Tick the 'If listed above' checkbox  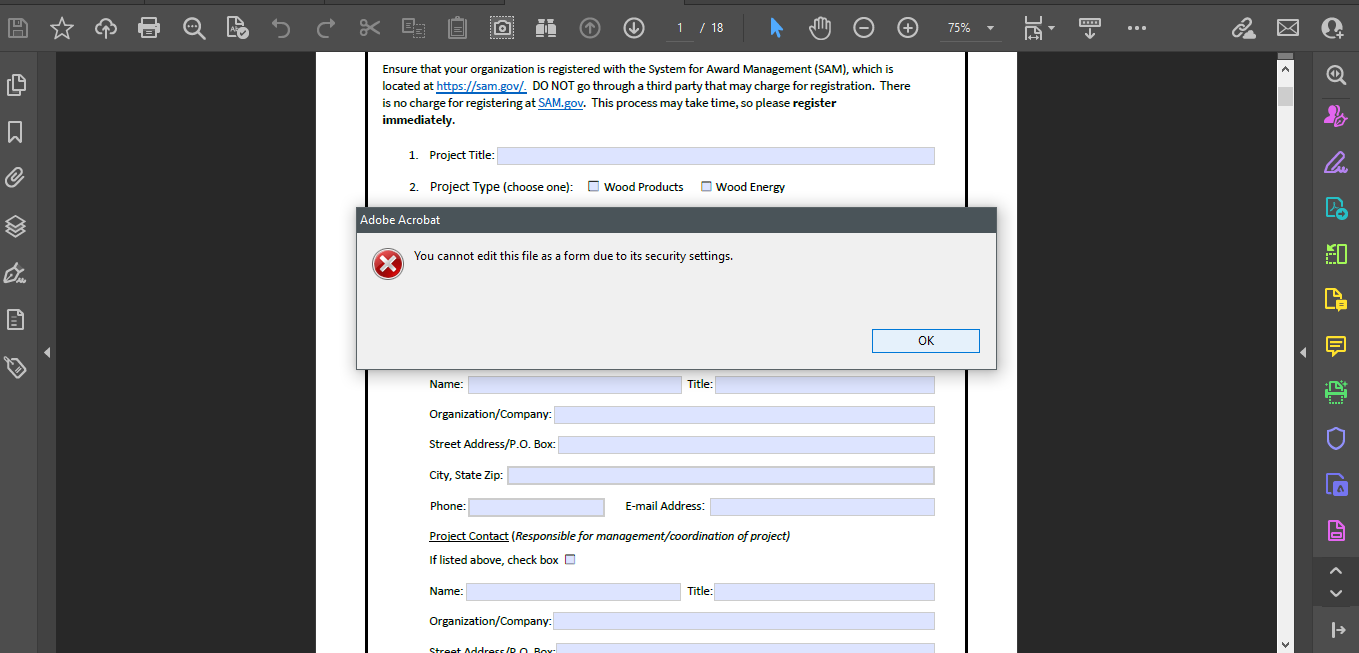(x=570, y=560)
